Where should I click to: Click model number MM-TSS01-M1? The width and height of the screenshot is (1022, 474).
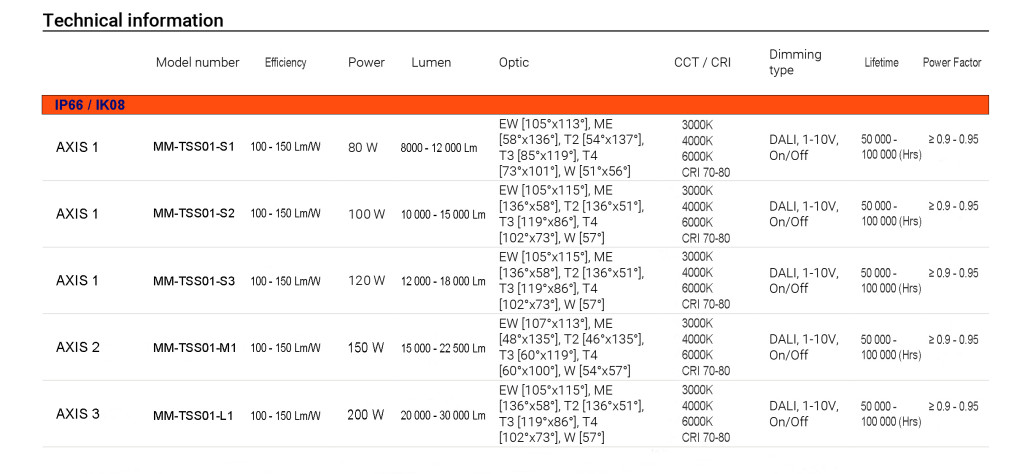click(x=194, y=348)
